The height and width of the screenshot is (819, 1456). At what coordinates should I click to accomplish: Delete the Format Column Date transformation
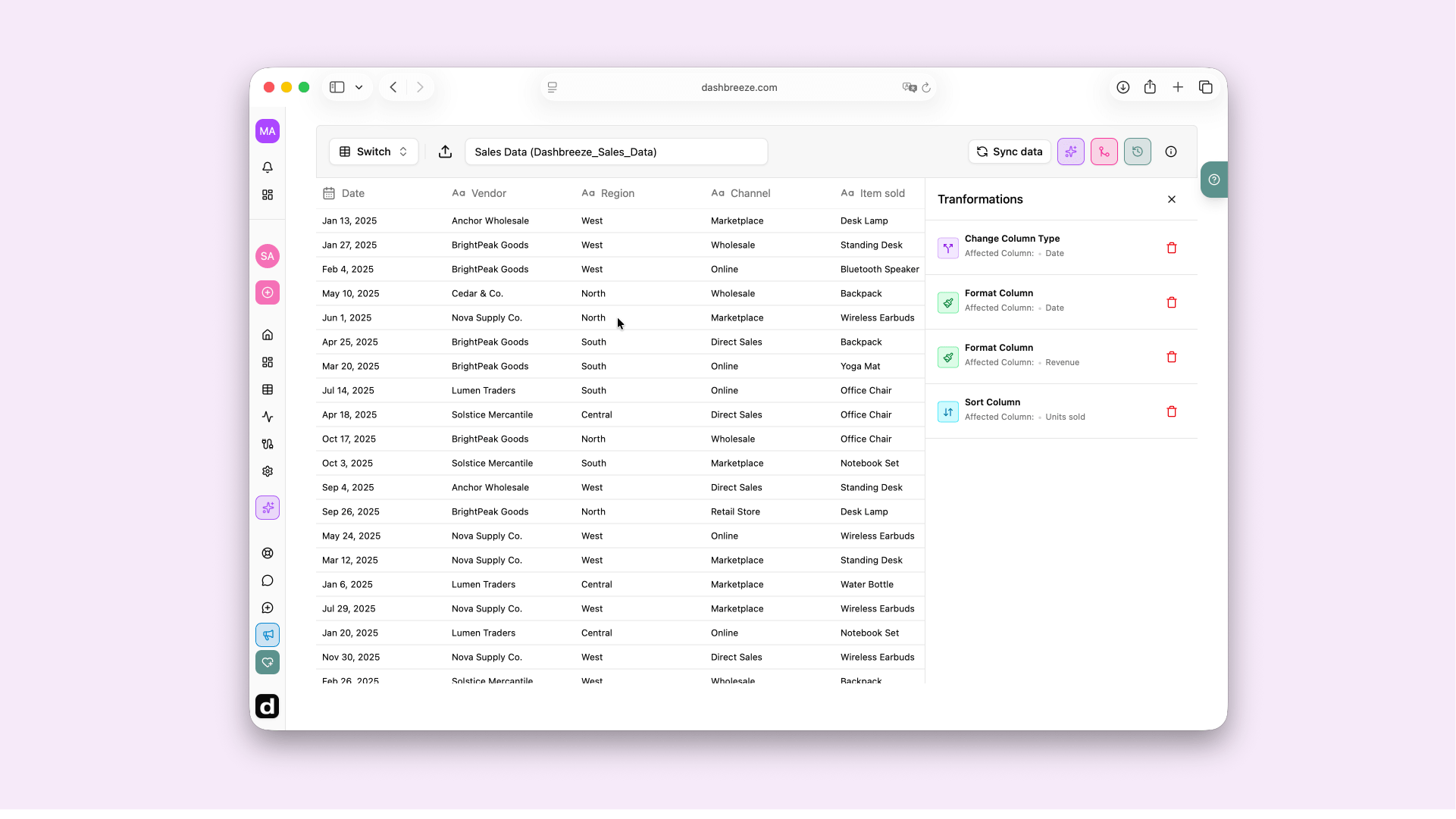pyautogui.click(x=1172, y=302)
